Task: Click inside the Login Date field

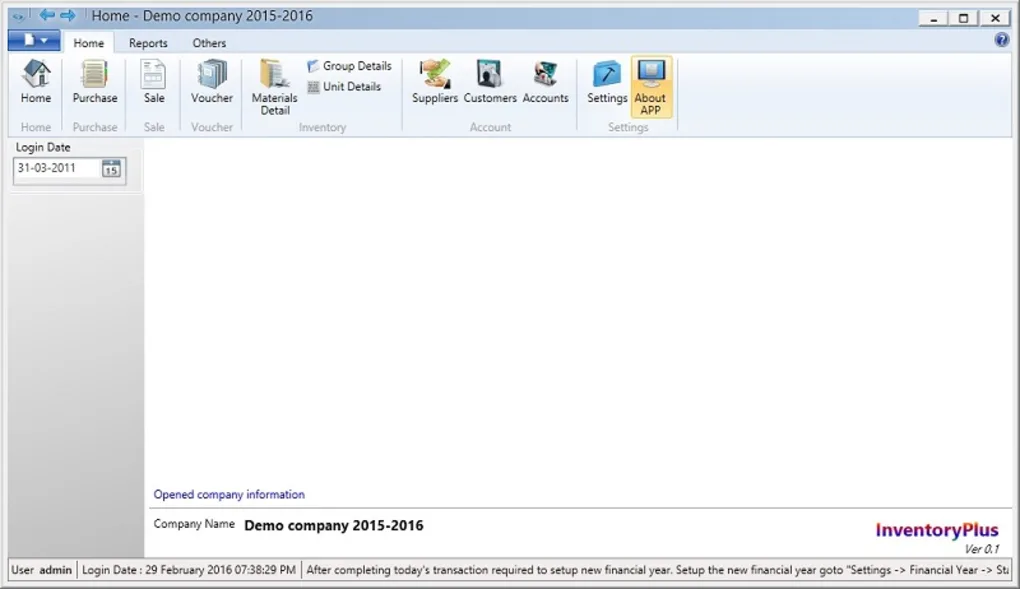Action: tap(55, 169)
